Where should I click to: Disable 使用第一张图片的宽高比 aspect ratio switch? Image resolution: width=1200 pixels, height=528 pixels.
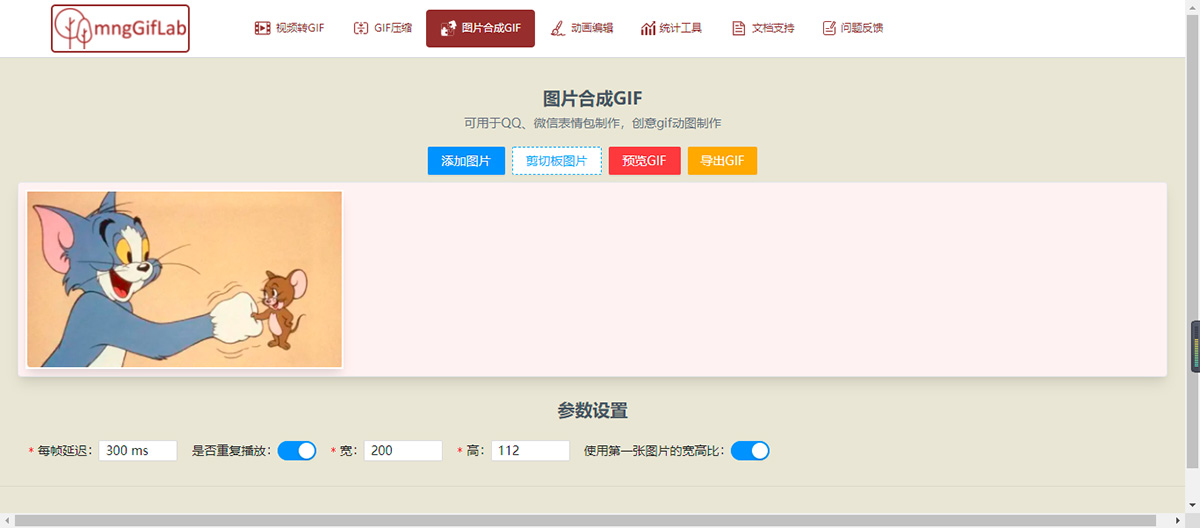pos(750,451)
